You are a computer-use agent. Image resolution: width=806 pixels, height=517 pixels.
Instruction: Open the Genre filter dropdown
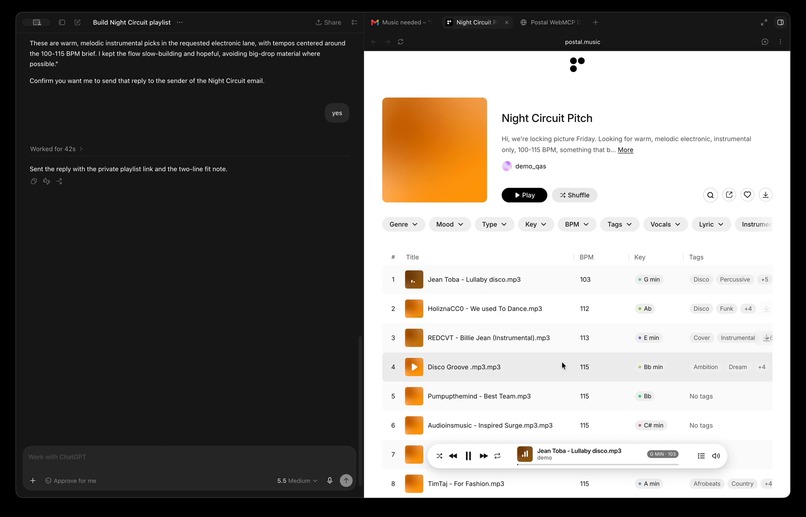coord(403,225)
